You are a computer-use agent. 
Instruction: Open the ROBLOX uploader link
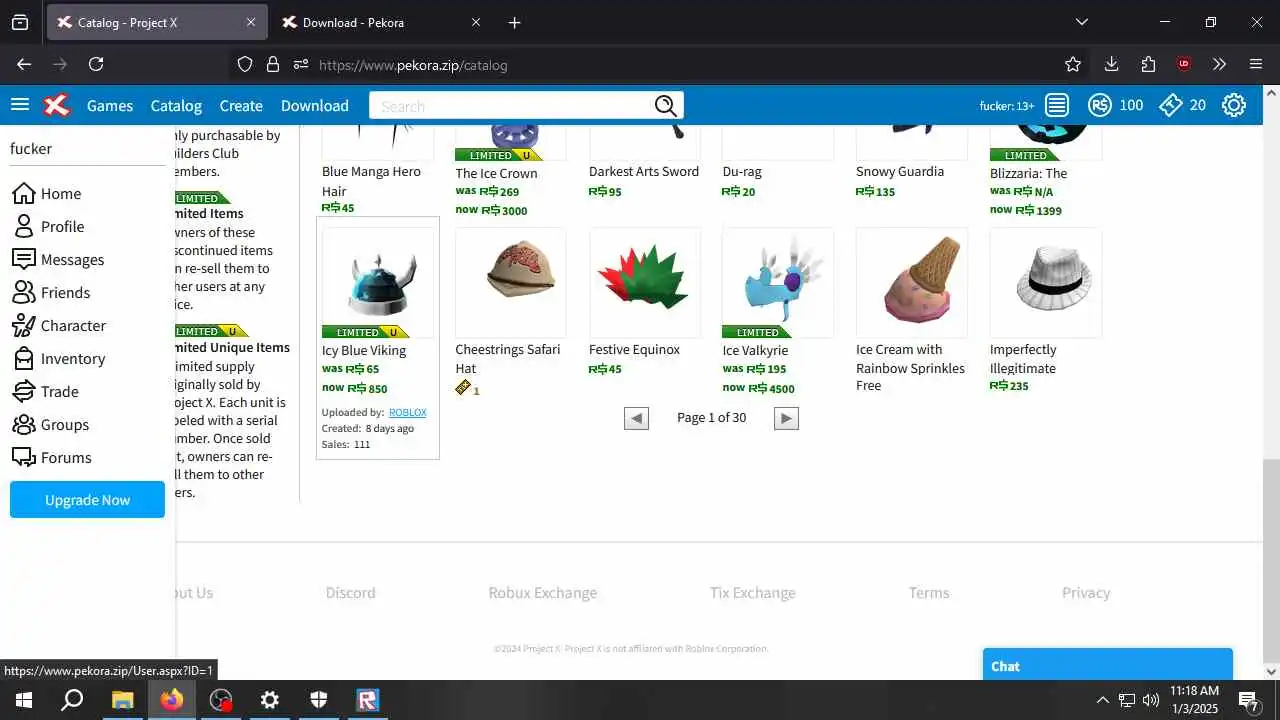408,412
